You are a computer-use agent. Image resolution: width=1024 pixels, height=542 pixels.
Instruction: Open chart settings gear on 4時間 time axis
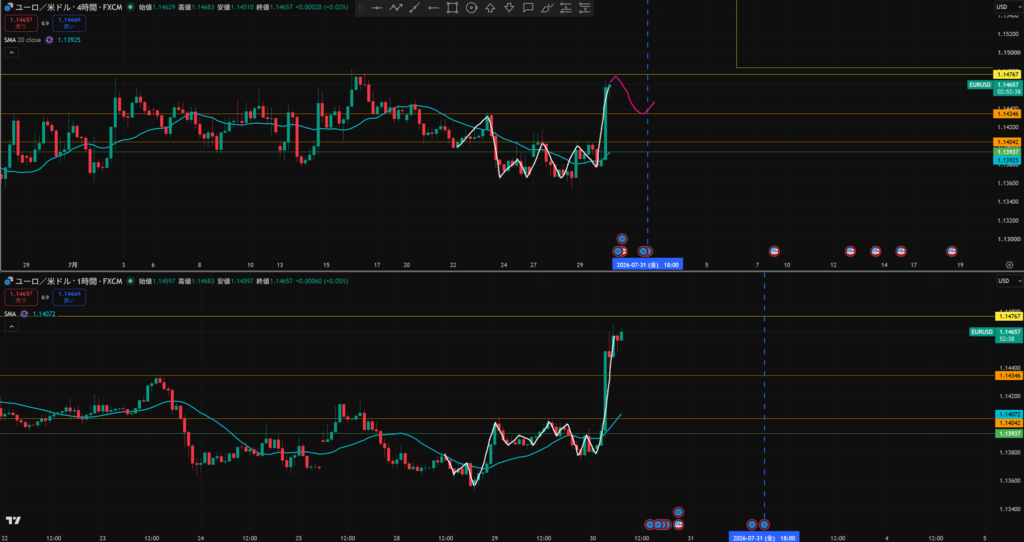[1010, 265]
